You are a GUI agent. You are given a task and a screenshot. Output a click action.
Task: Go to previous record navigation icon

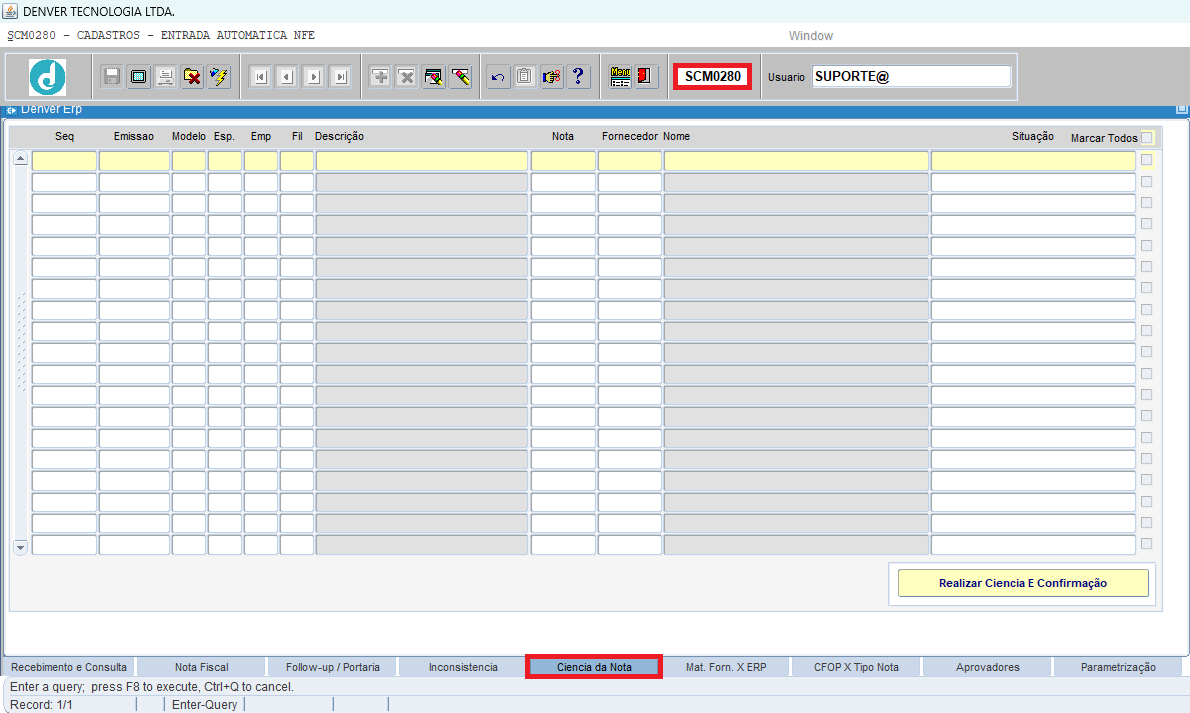coord(287,77)
